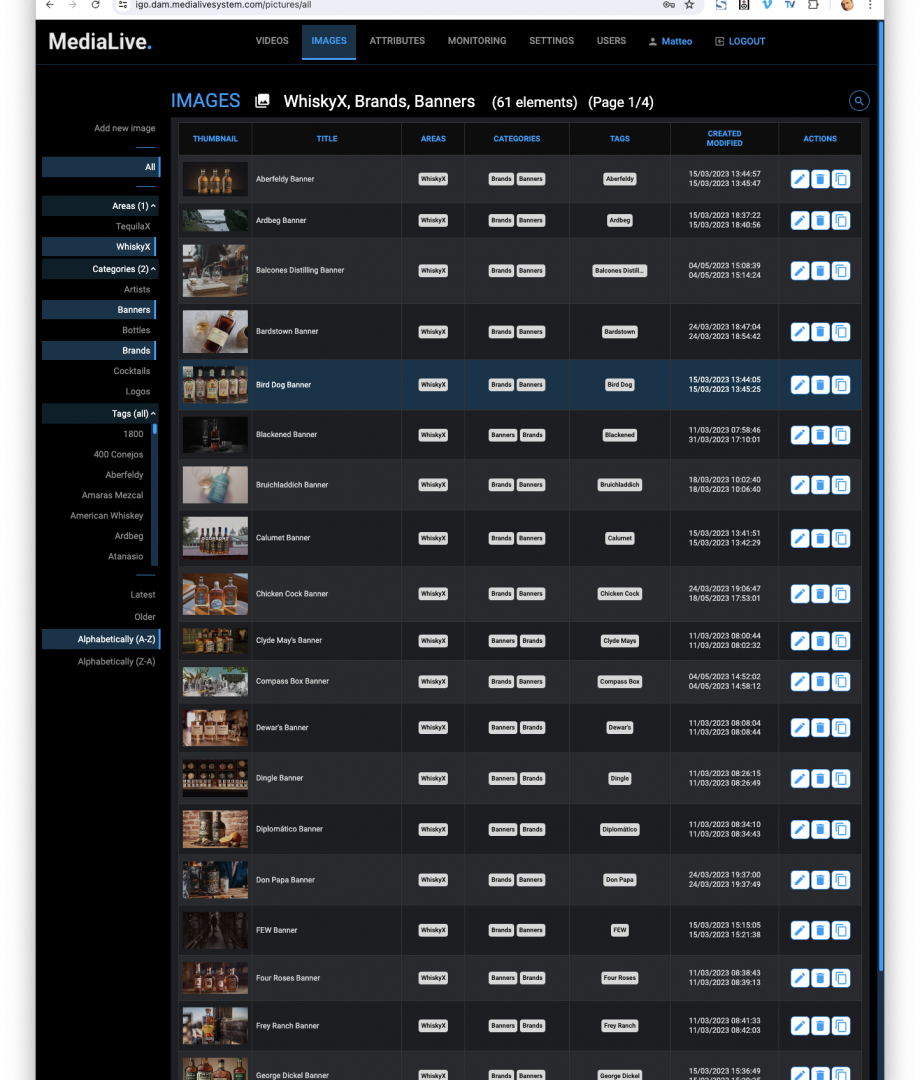Open the Images tab
The width and height of the screenshot is (920, 1080).
(x=328, y=41)
